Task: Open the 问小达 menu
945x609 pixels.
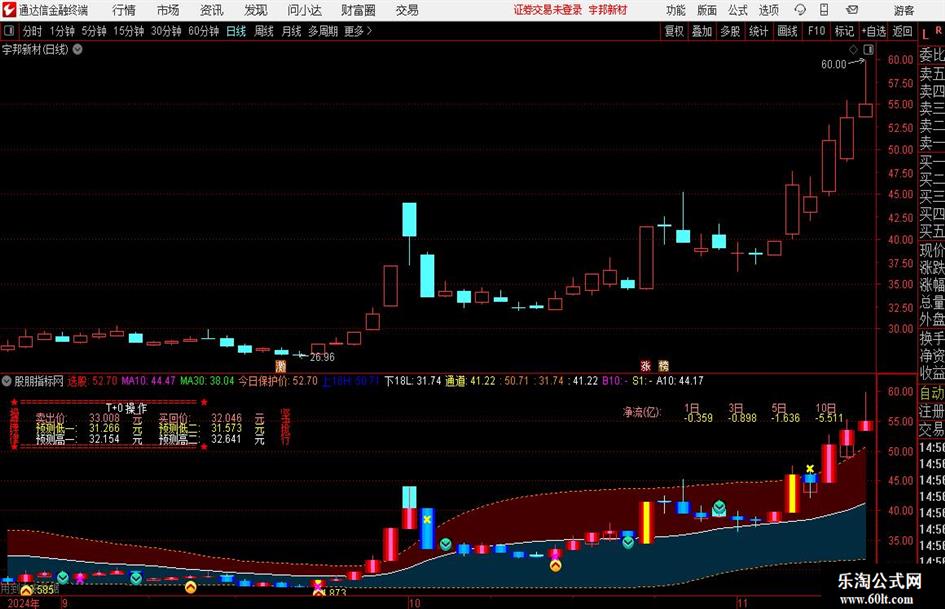Action: click(304, 10)
